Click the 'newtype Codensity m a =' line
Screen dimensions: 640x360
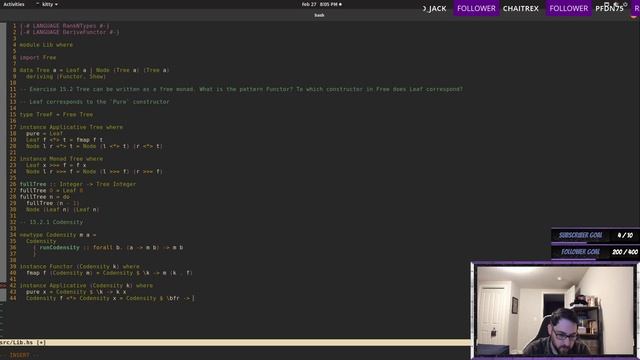point(58,235)
